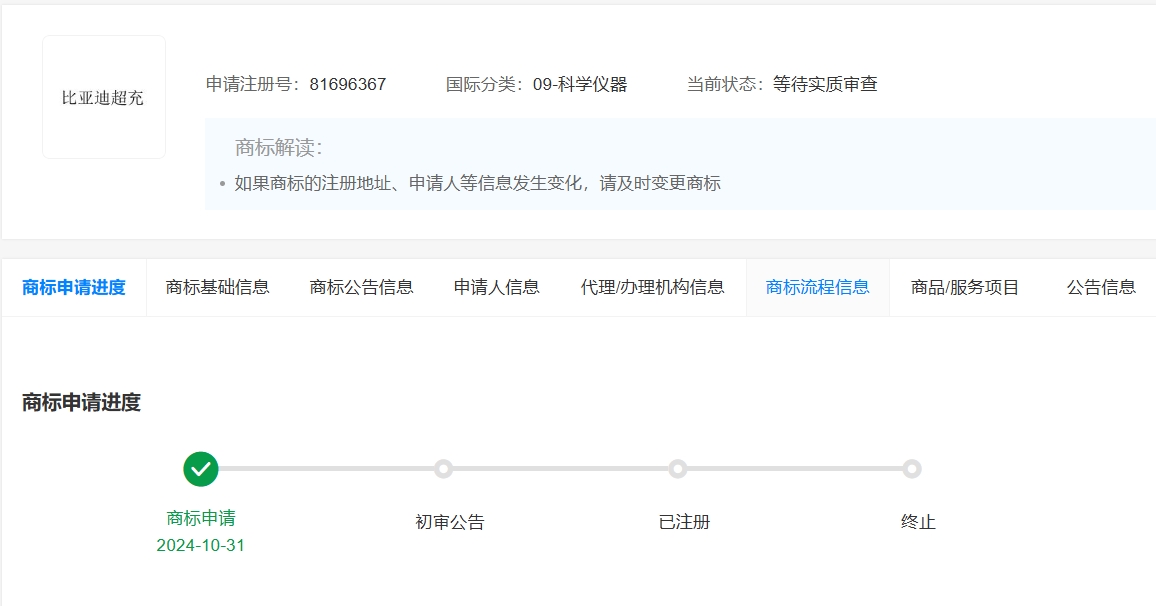Click the 请及时变更商标 notice text
Screen dimensions: 1156x606
pyautogui.click(x=660, y=184)
